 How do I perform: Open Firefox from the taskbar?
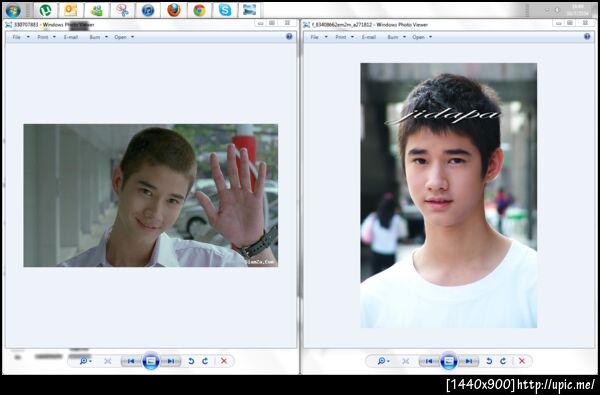174,10
